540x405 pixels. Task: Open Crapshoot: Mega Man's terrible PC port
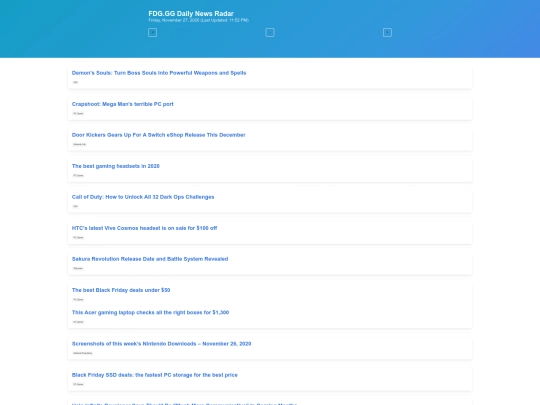click(x=123, y=104)
